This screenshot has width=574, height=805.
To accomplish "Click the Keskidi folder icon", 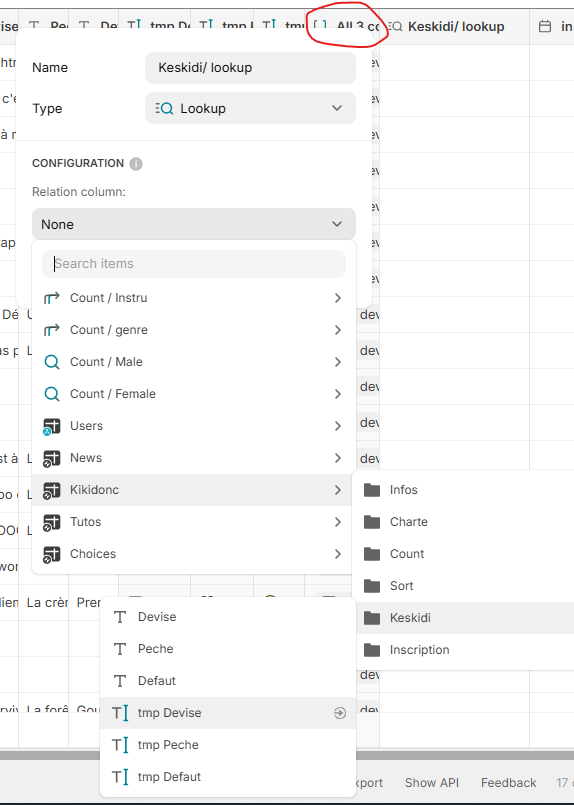I will tap(372, 618).
